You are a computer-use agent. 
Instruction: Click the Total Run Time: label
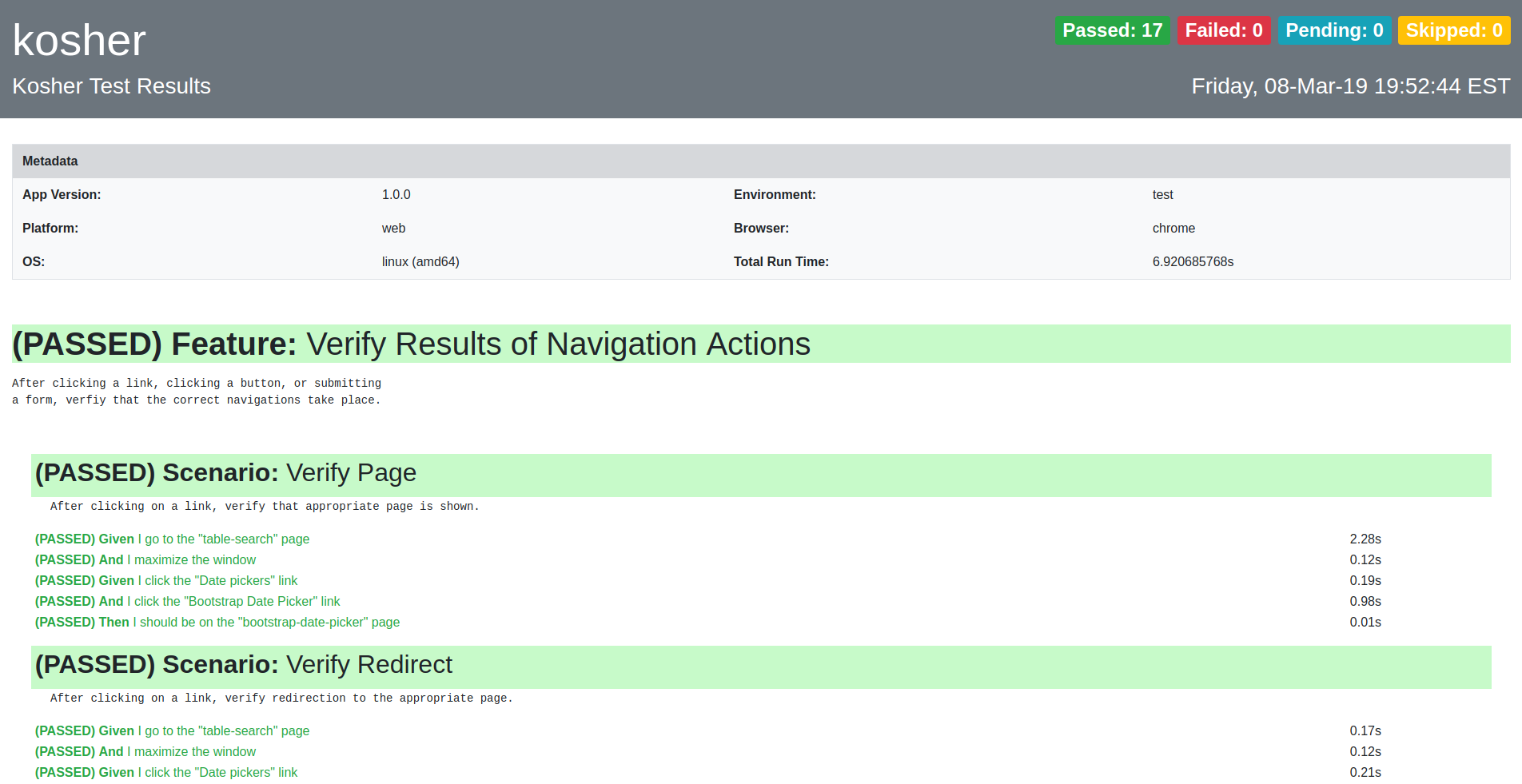[781, 262]
